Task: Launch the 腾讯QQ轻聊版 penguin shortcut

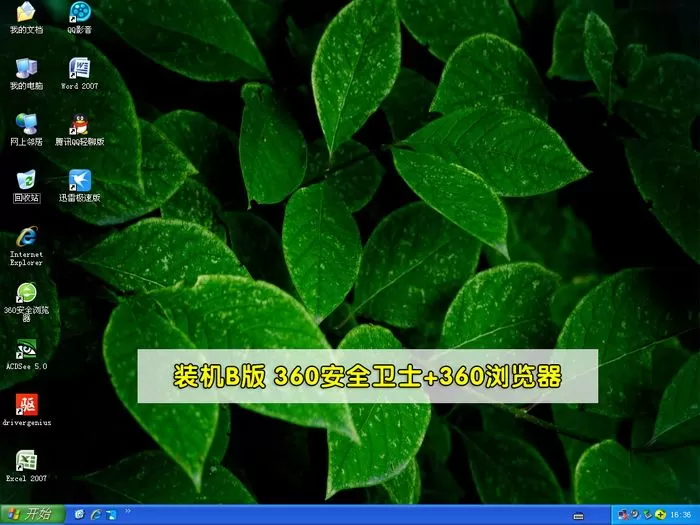Action: [x=80, y=125]
